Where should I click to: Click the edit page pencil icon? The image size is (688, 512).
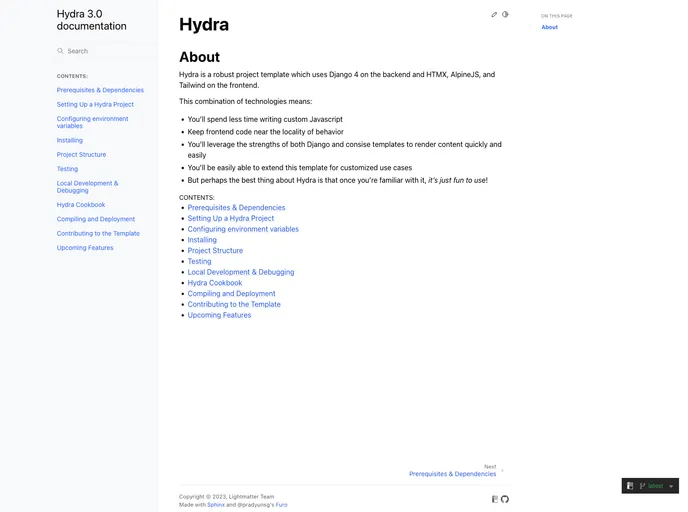pos(494,14)
